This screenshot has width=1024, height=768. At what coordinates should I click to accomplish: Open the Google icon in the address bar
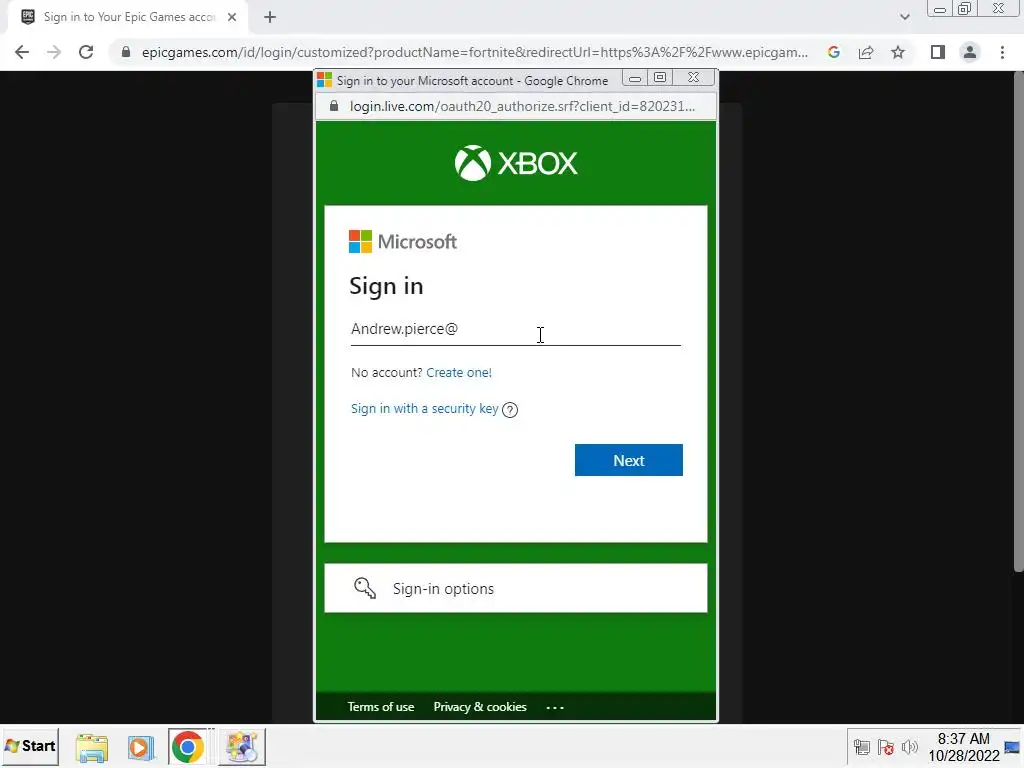pyautogui.click(x=834, y=52)
